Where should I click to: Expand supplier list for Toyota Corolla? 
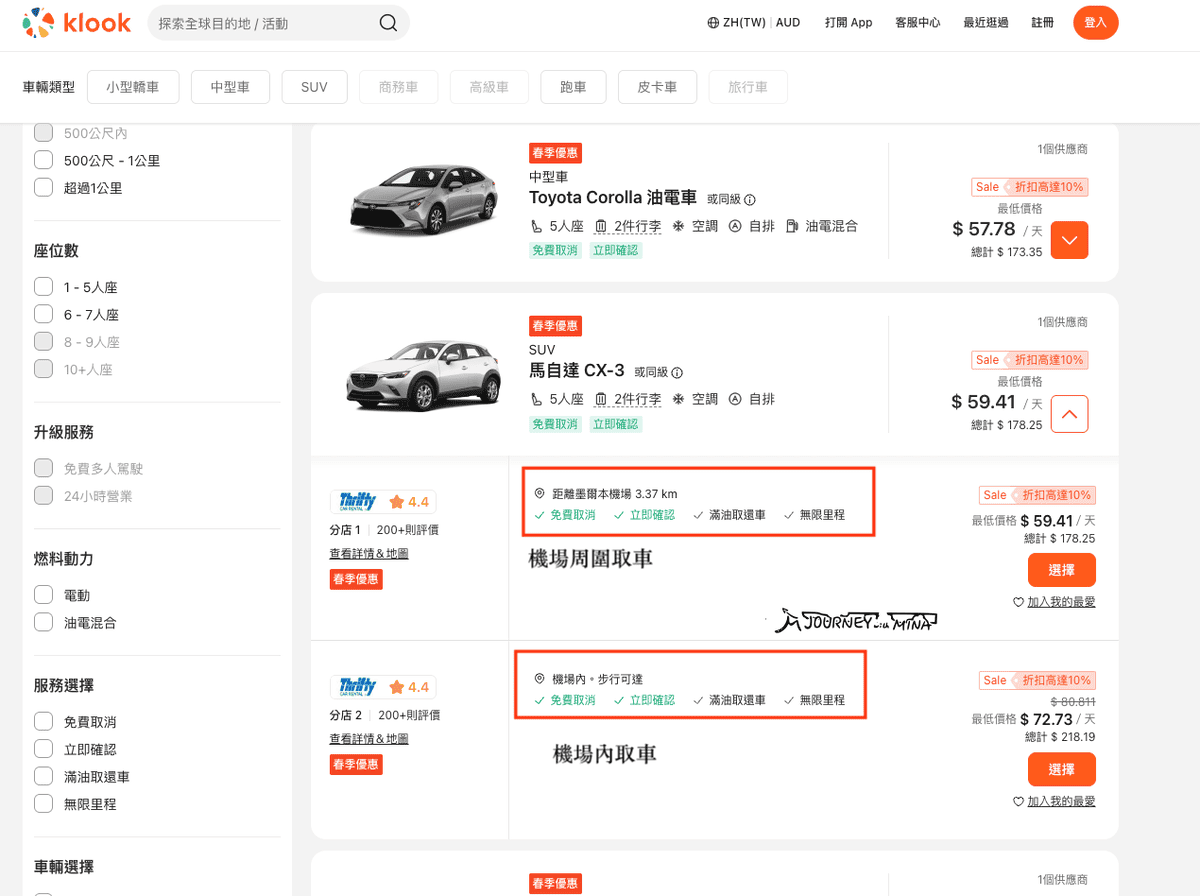point(1070,240)
